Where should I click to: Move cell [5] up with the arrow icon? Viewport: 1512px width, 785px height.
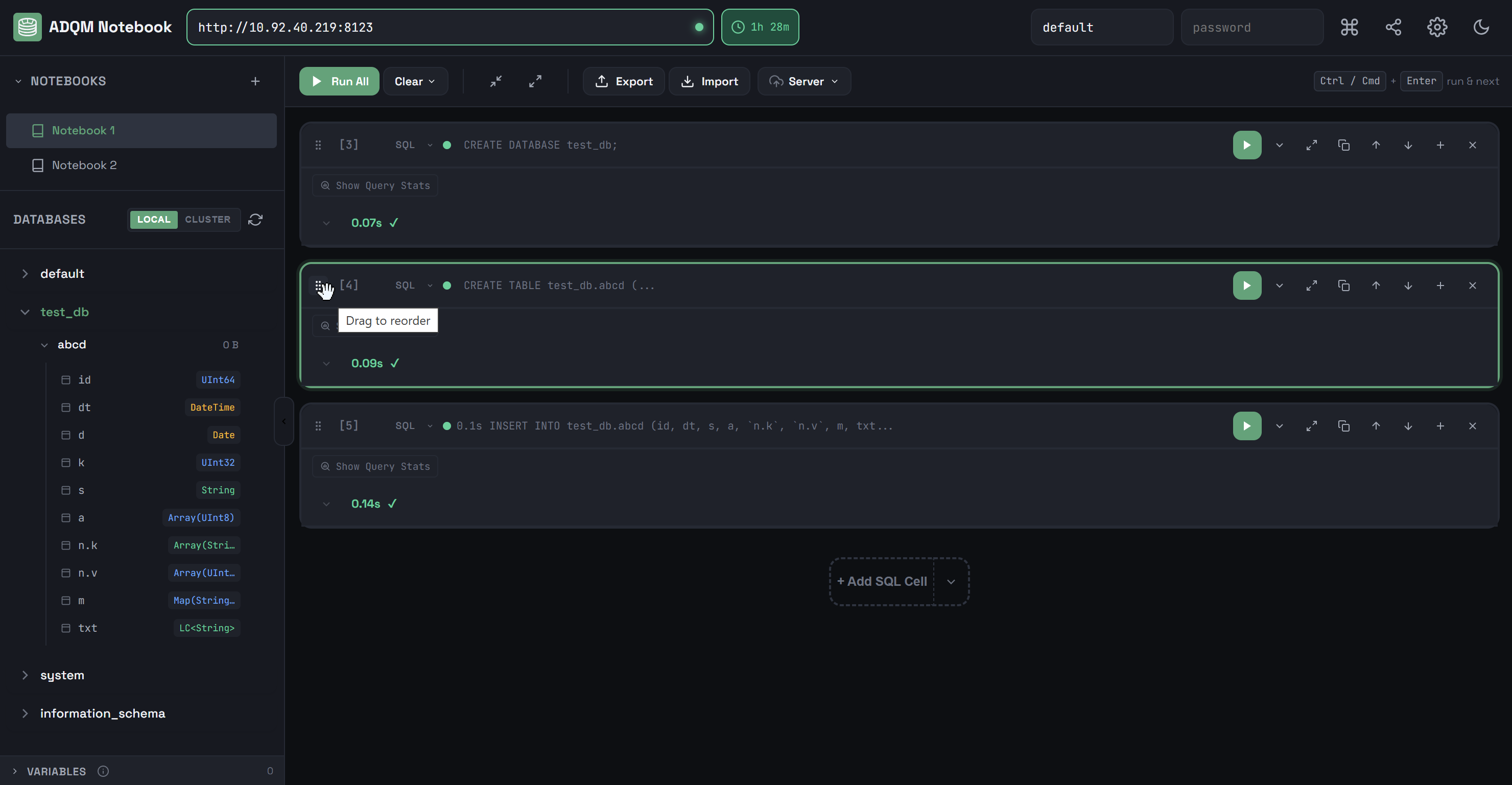(x=1375, y=426)
